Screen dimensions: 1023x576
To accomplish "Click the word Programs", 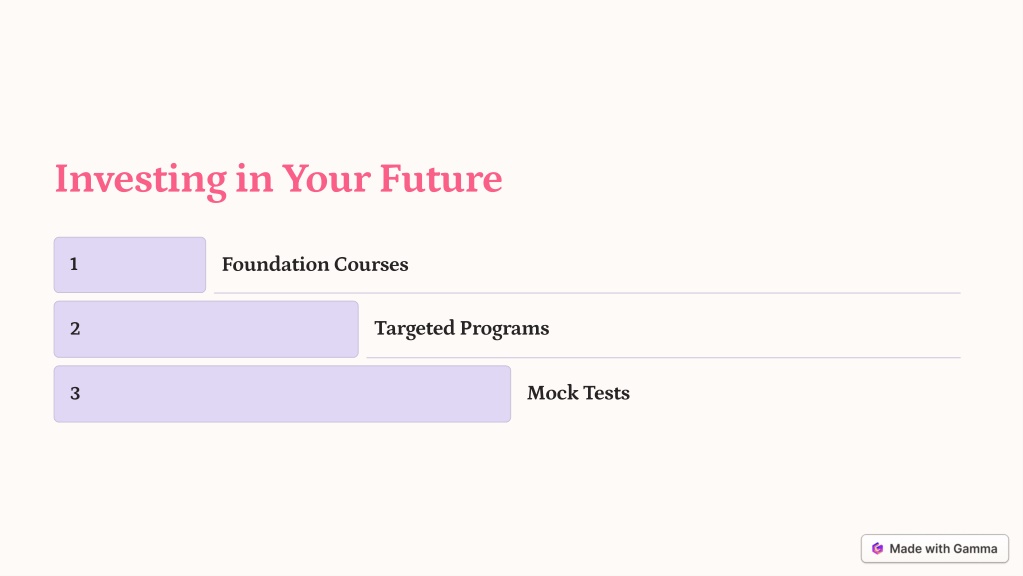I will (x=504, y=329).
